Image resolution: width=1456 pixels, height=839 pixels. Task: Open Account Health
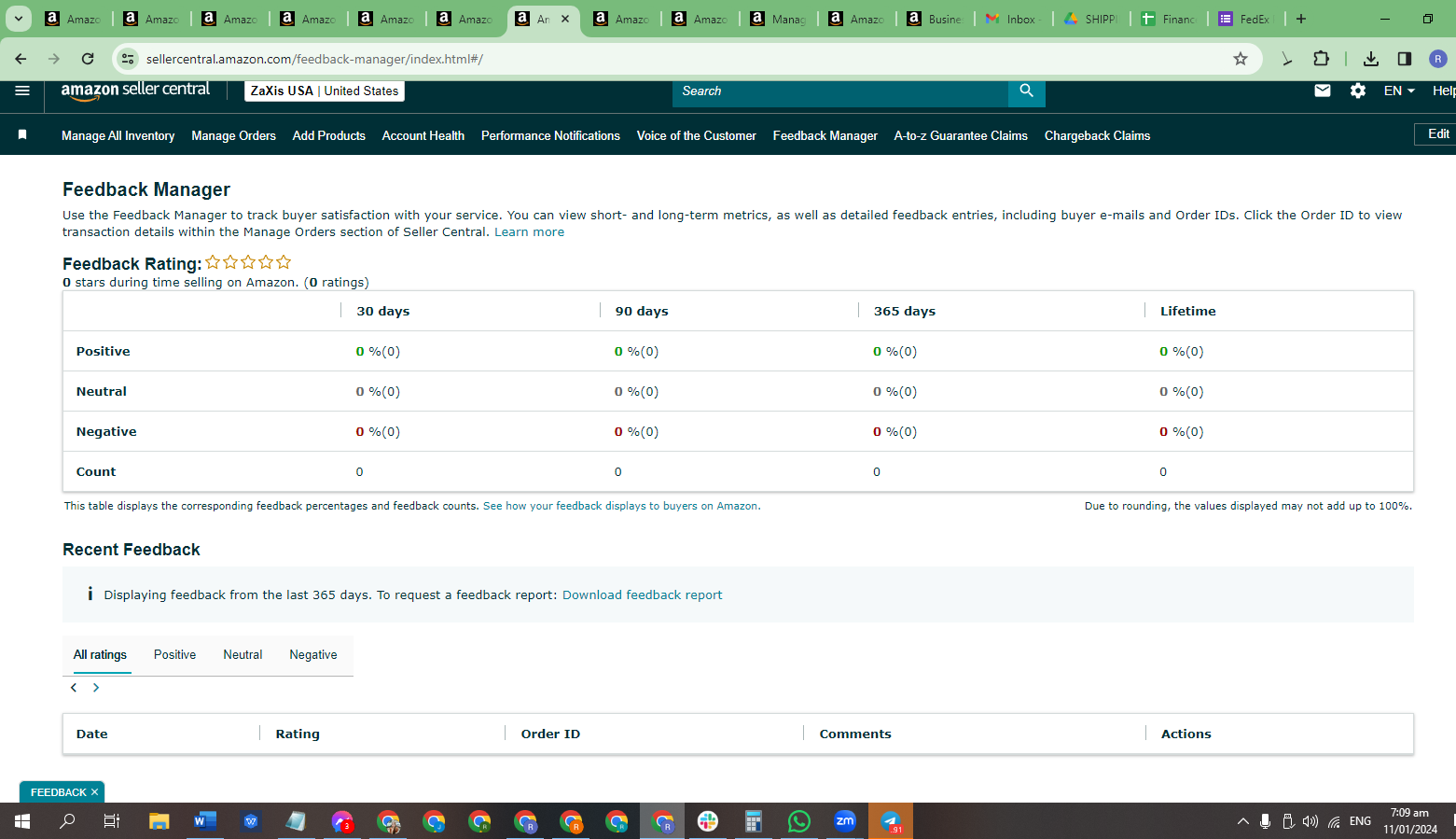[423, 135]
